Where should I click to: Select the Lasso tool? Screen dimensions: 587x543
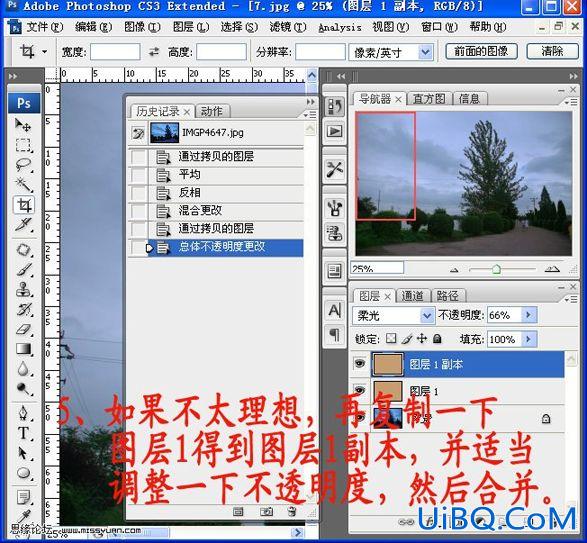coord(23,165)
